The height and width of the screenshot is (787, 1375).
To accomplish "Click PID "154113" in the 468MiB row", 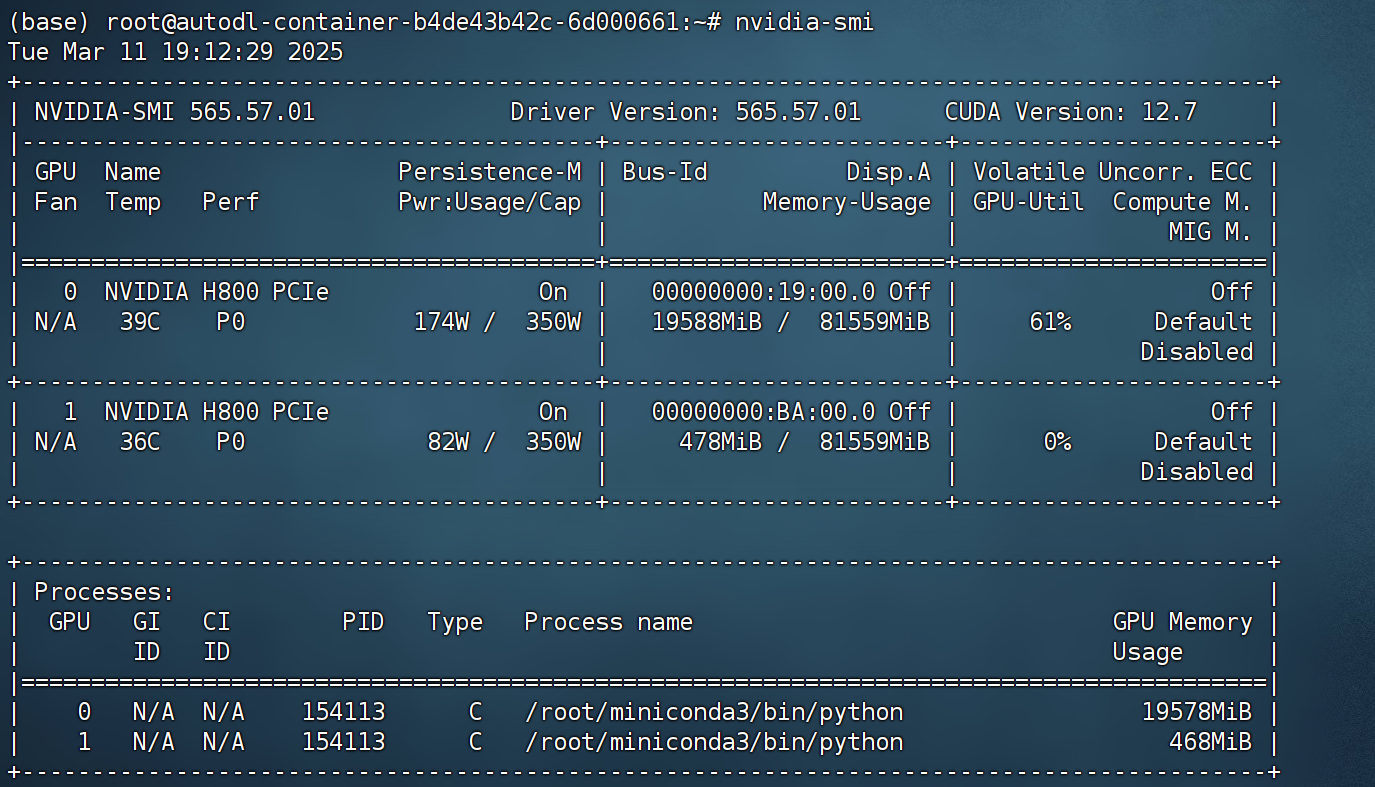I will click(343, 742).
